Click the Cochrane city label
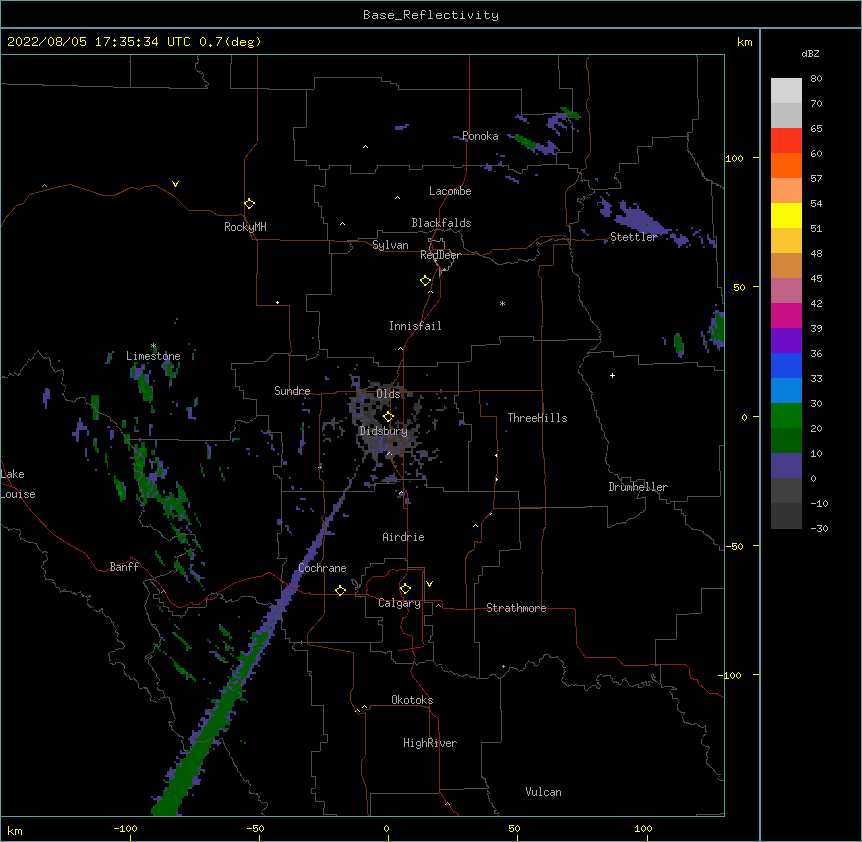Viewport: 862px width, 842px height. [322, 568]
